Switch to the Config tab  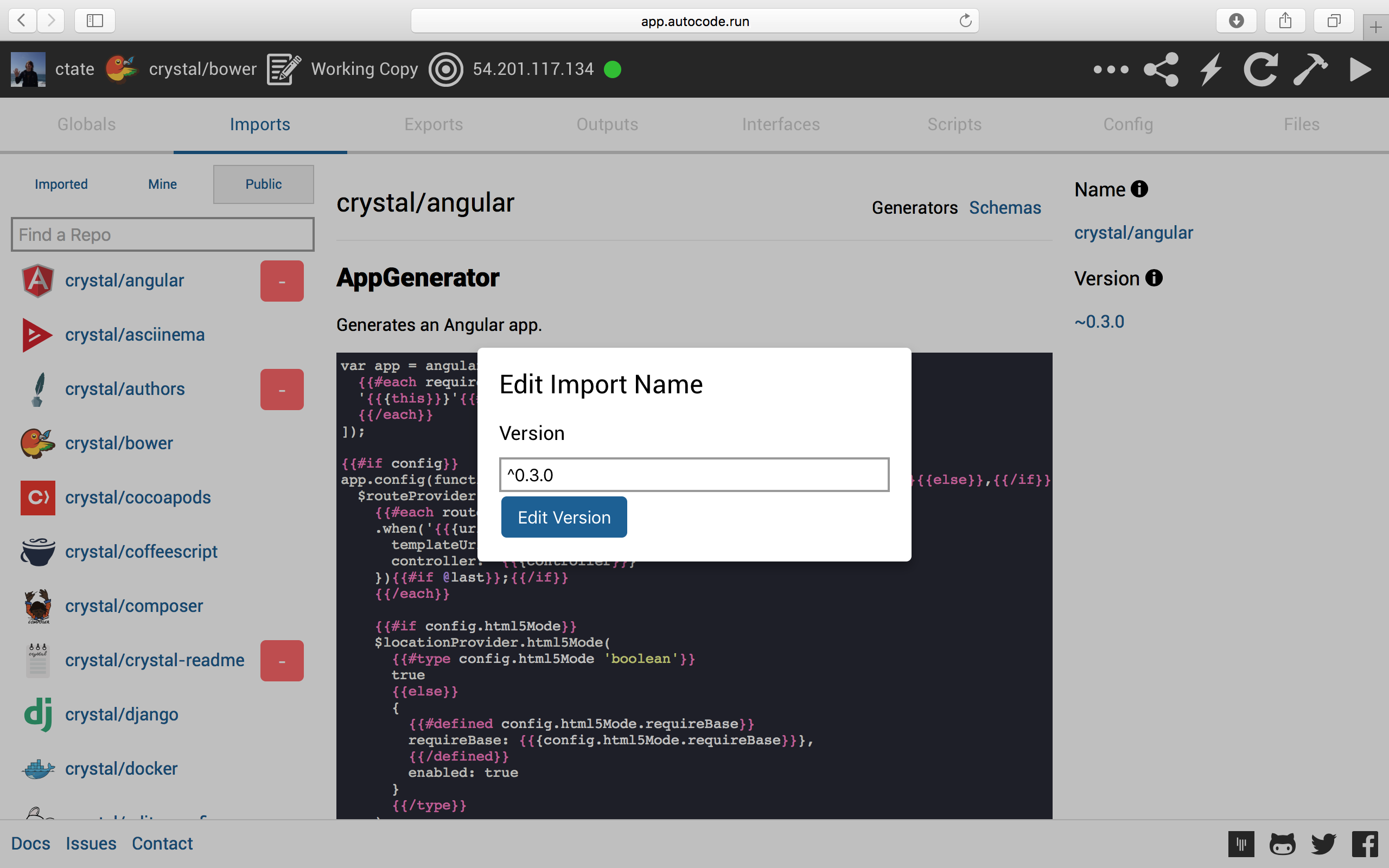[1128, 124]
